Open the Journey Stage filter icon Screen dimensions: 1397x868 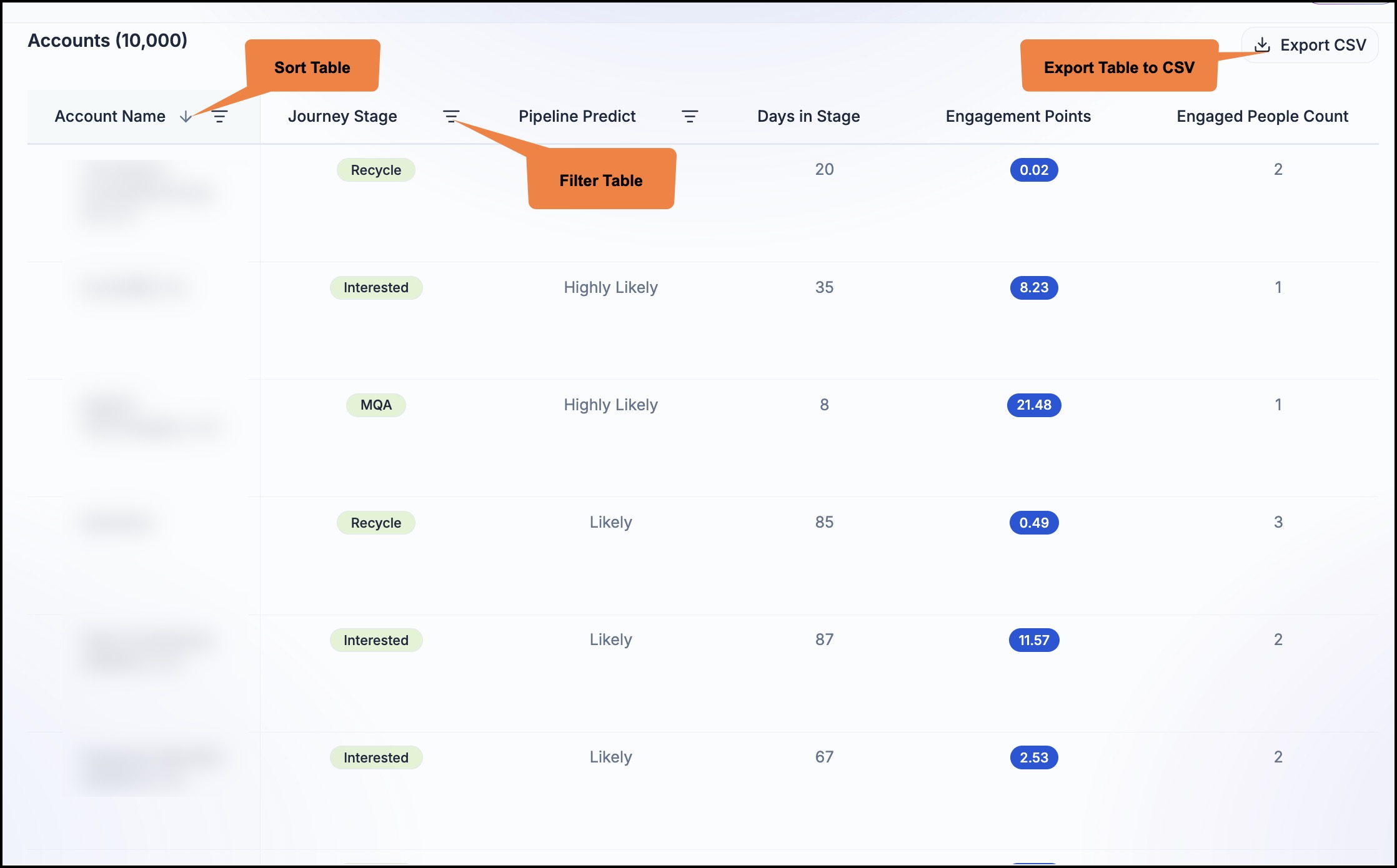tap(451, 117)
